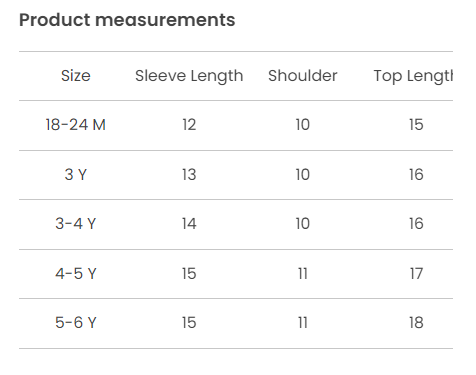Screen dimensions: 476x375
Task: Select the 4-5 Y size row label
Action: coord(76,274)
